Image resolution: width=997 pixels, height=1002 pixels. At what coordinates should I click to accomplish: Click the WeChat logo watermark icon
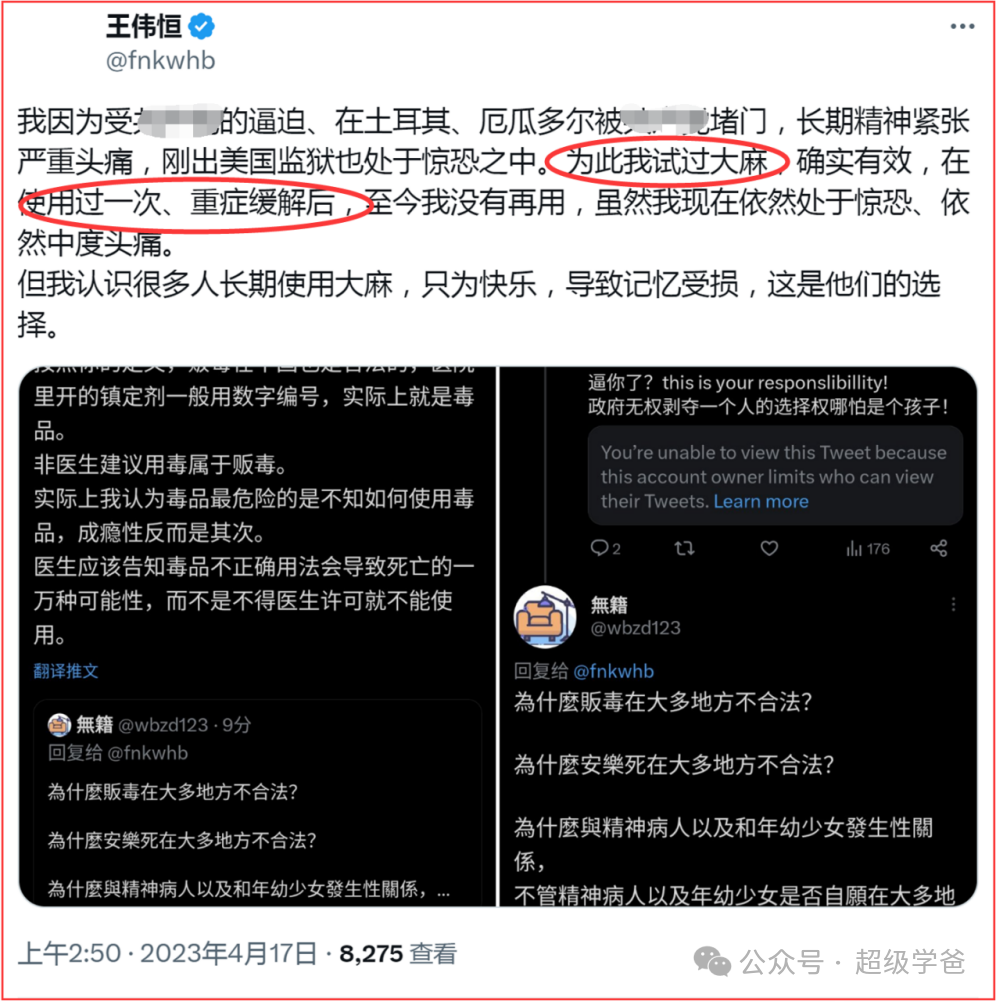712,962
